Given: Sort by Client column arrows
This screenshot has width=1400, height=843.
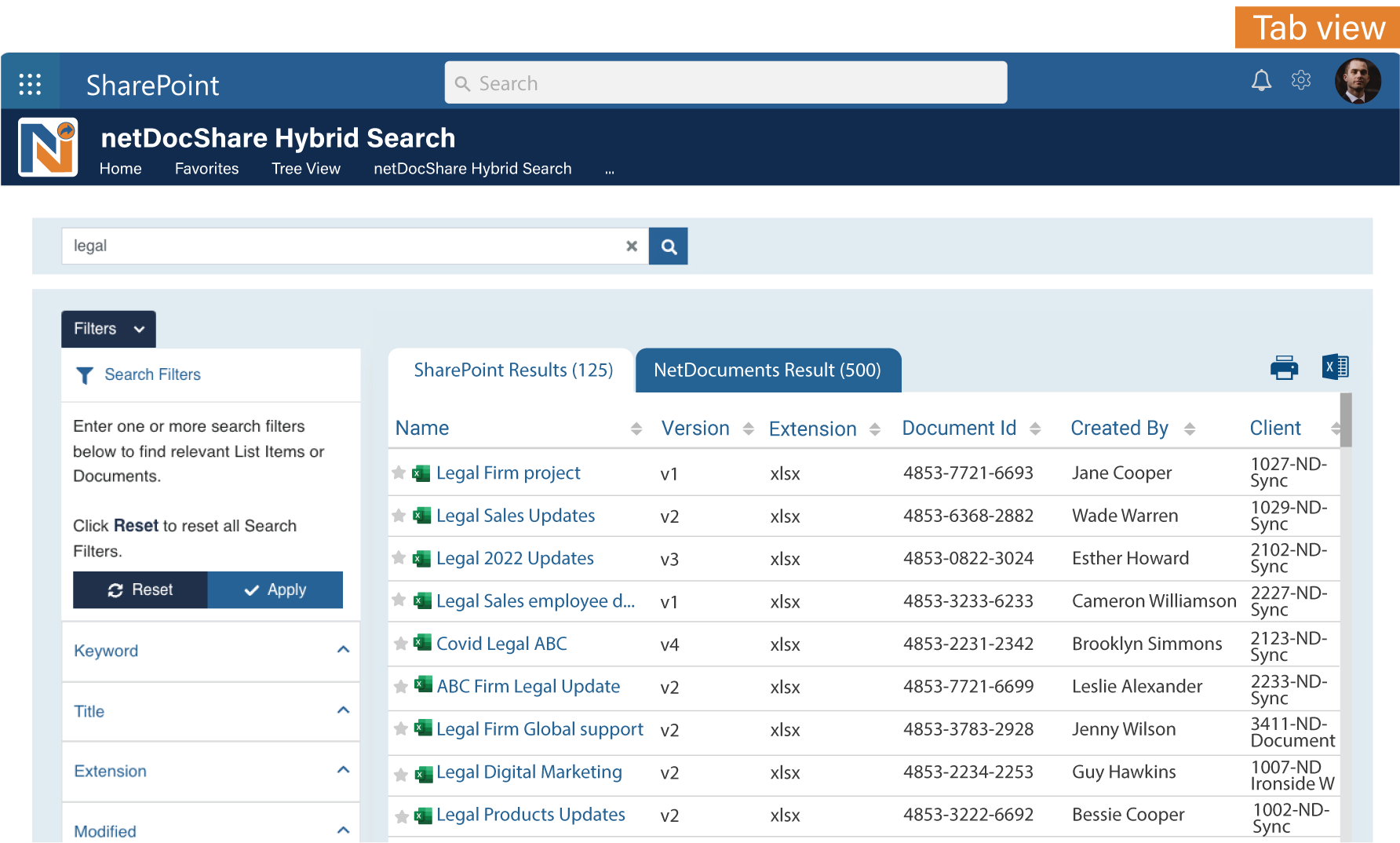Looking at the screenshot, I should (1336, 429).
